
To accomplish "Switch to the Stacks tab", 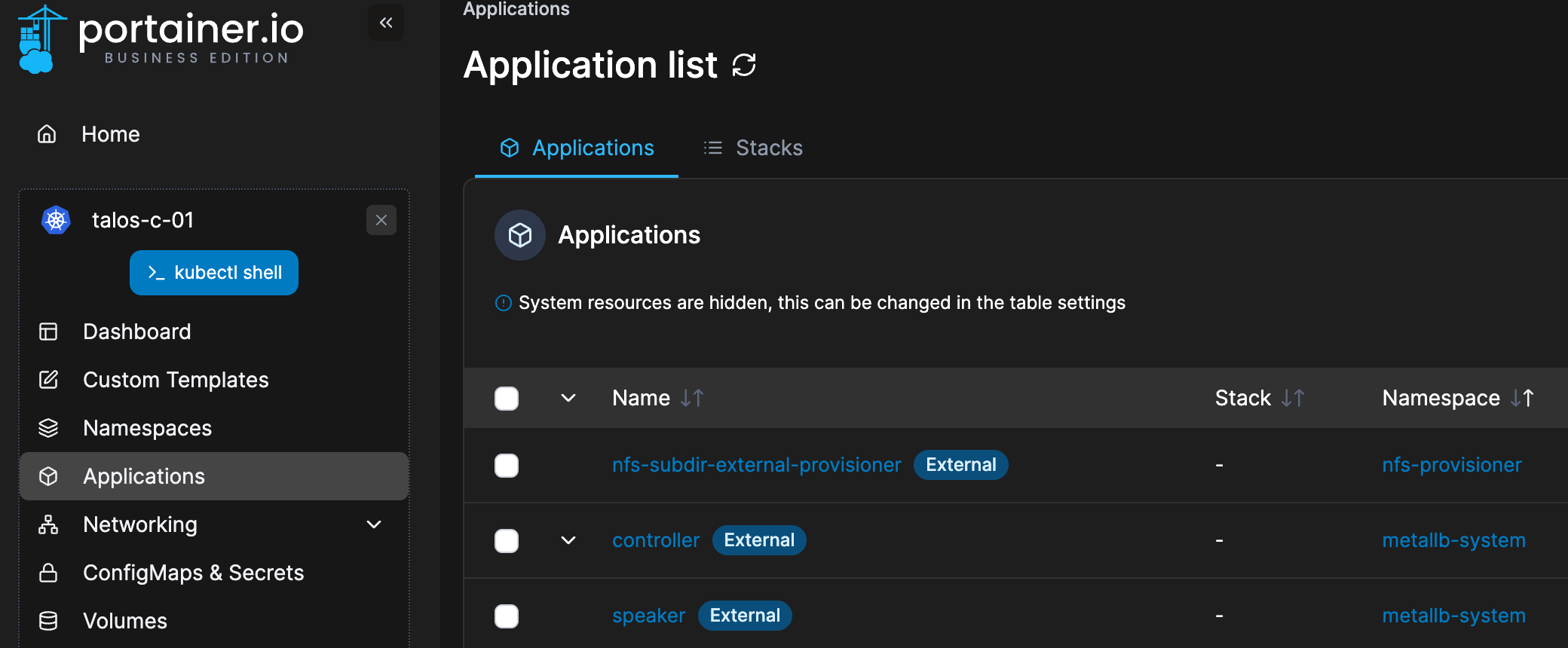I will [753, 148].
